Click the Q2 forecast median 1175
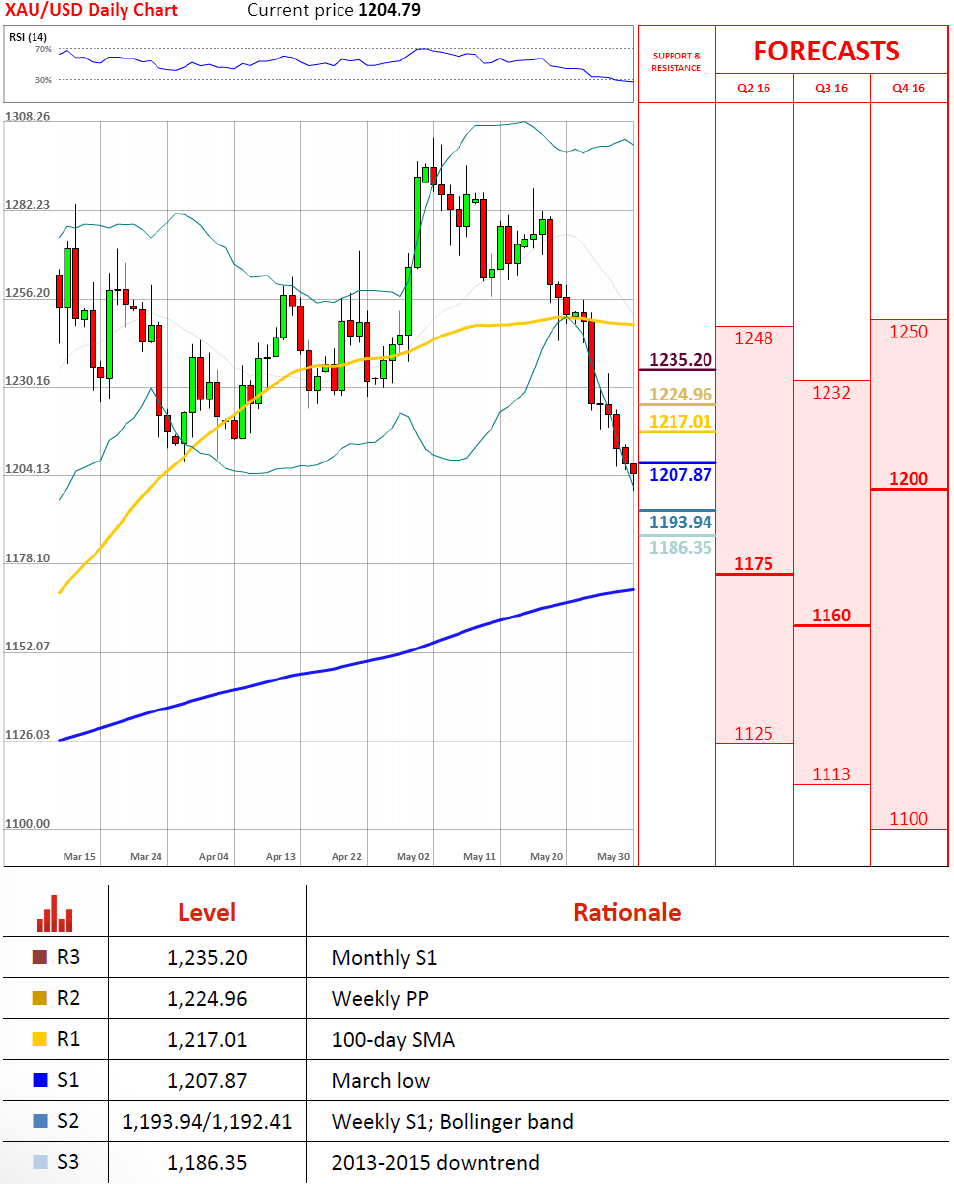 (x=753, y=564)
